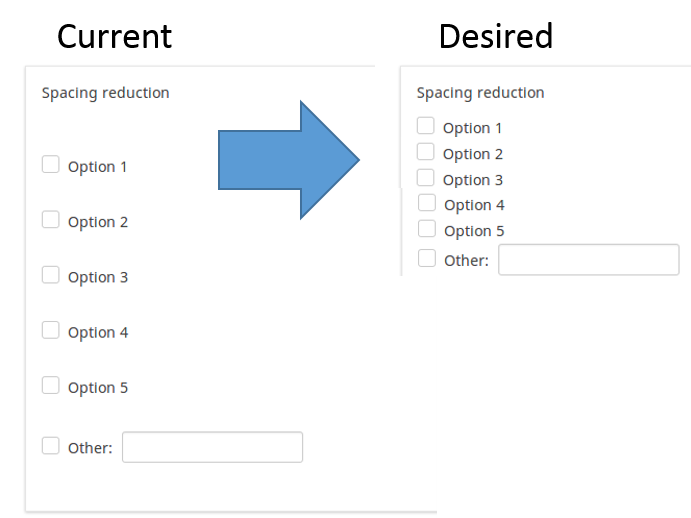
Task: Check Option 1 in the widely spaced list
Action: 51,165
